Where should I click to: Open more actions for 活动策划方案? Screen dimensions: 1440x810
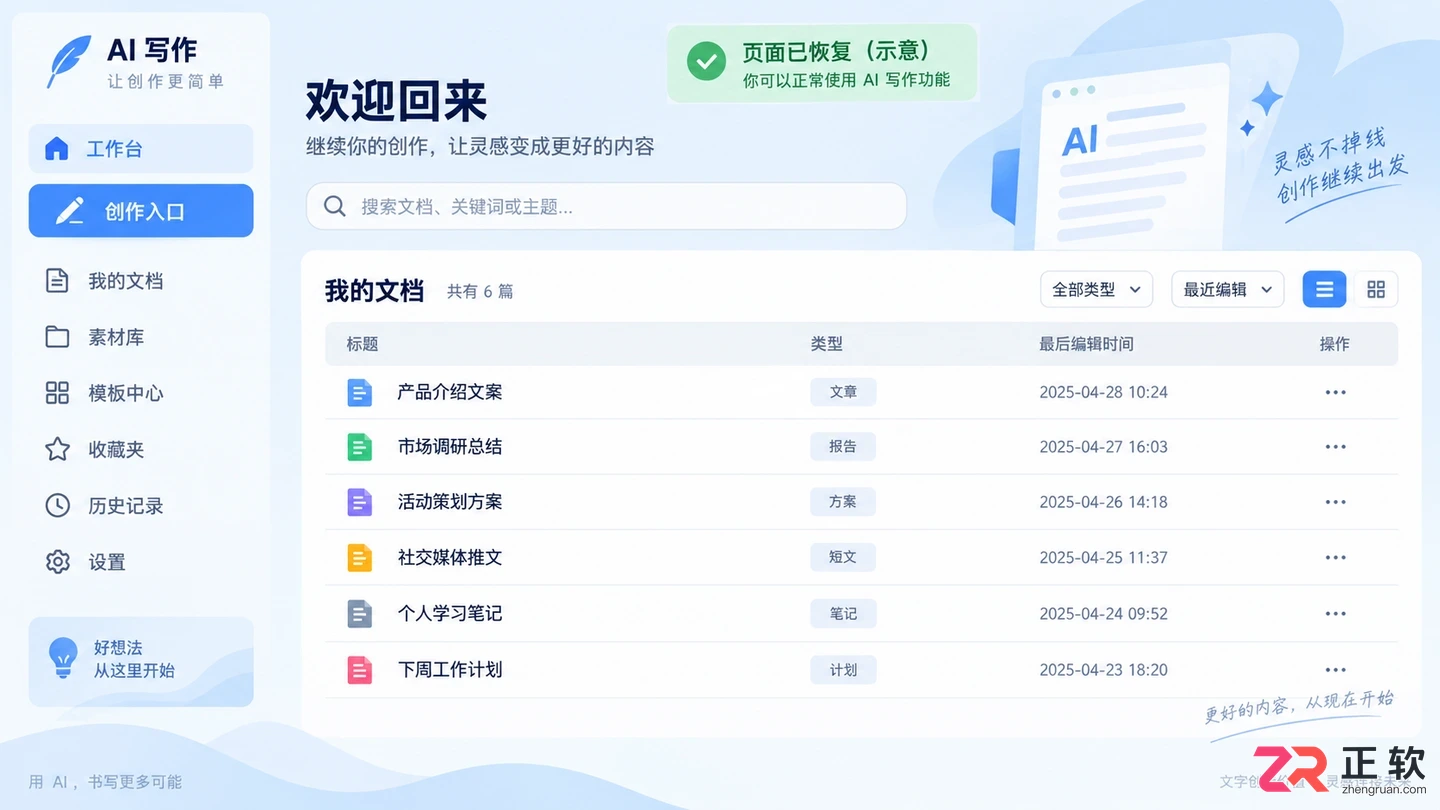pyautogui.click(x=1335, y=502)
